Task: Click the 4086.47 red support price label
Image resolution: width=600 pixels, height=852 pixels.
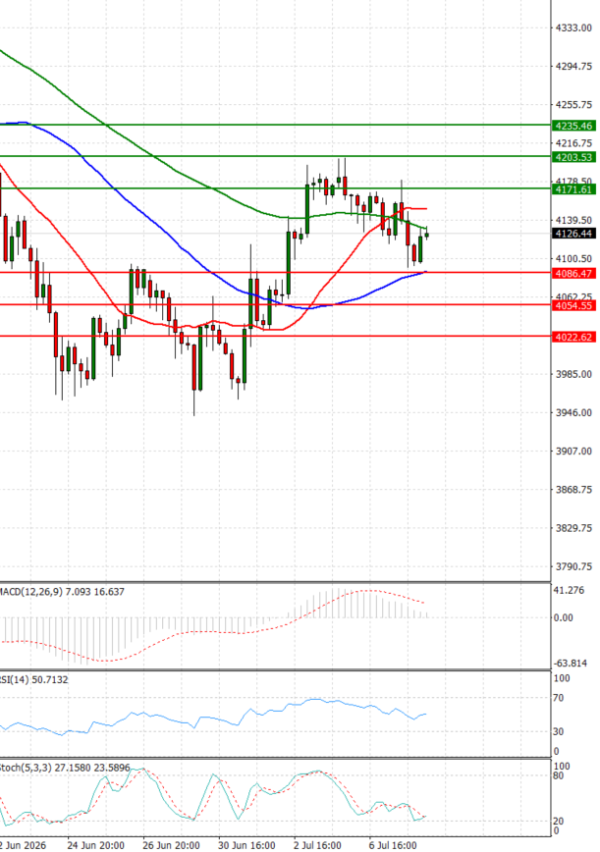Action: pos(574,273)
